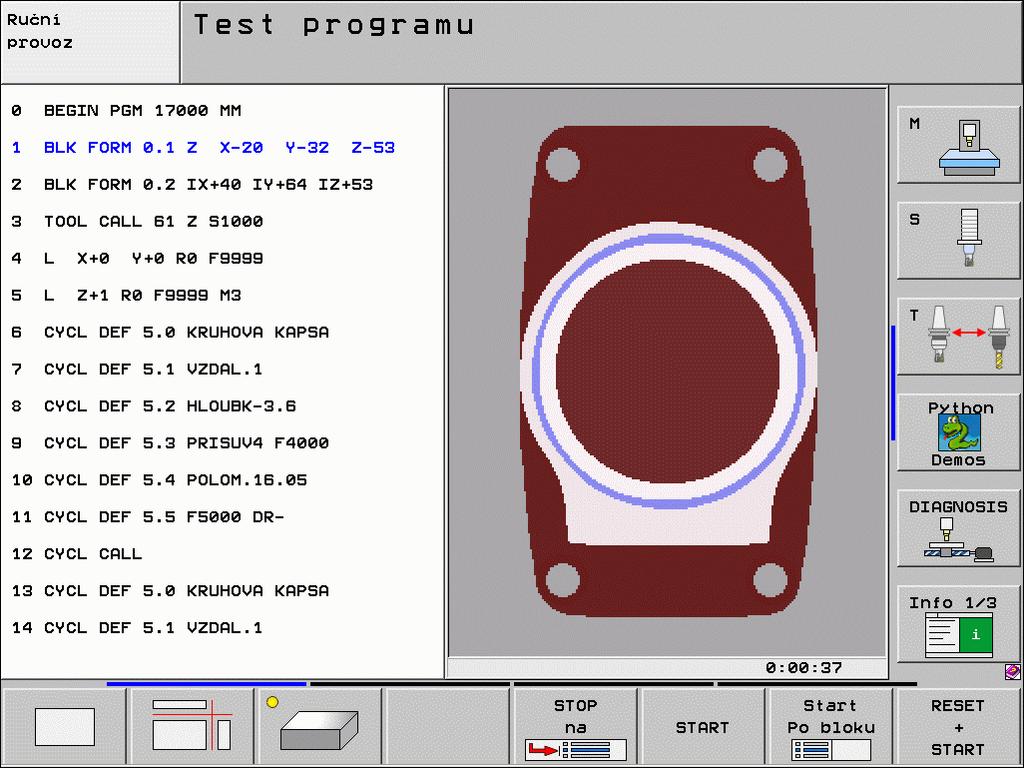The image size is (1024, 768).
Task: Click the START softkey
Action: tap(703, 727)
